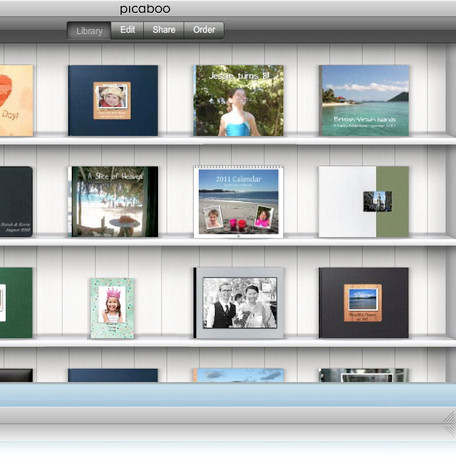Select the black-and-white wedding photo book
Screen dimensions: 456x459
(x=239, y=303)
